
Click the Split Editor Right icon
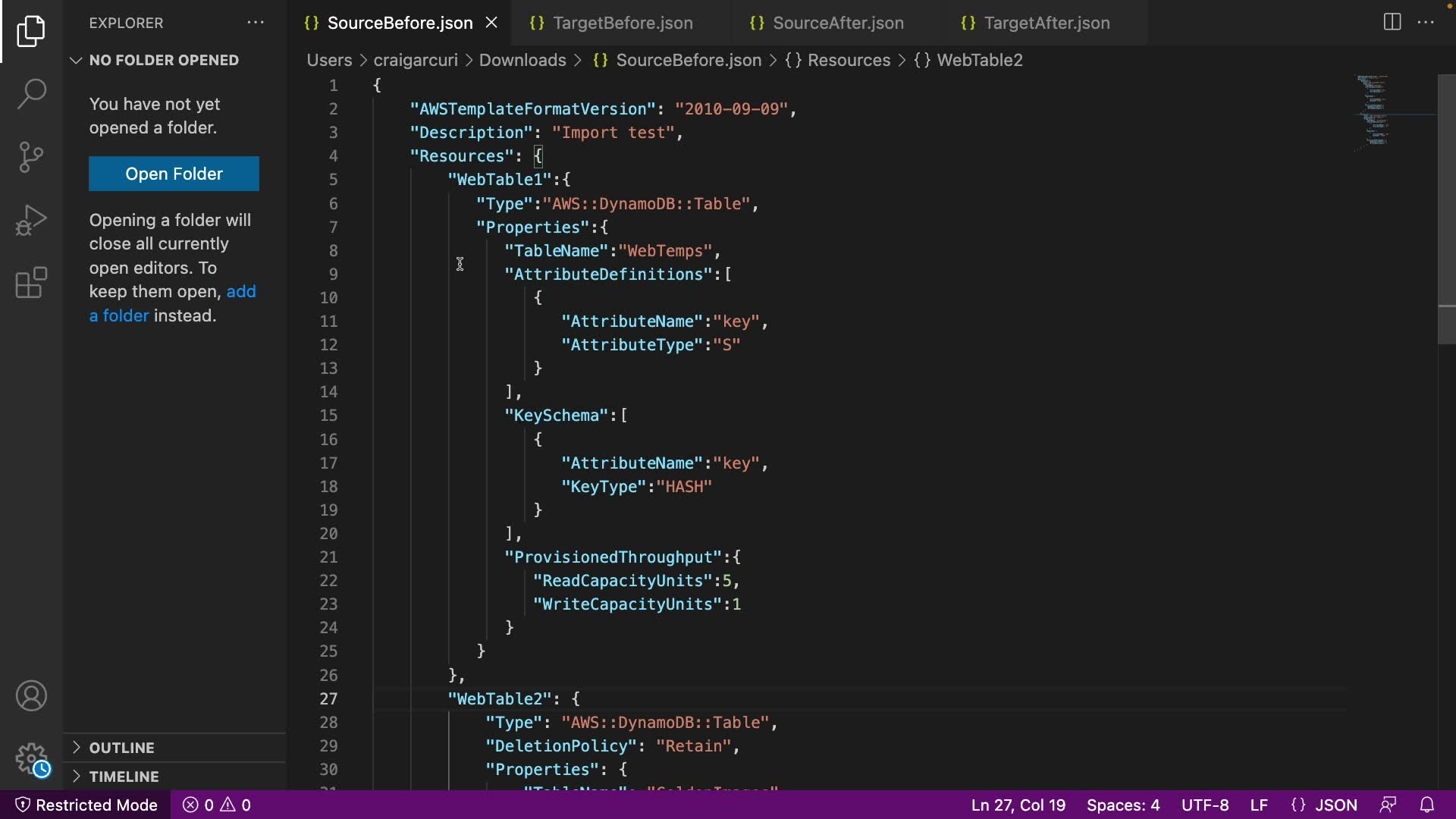pyautogui.click(x=1392, y=22)
